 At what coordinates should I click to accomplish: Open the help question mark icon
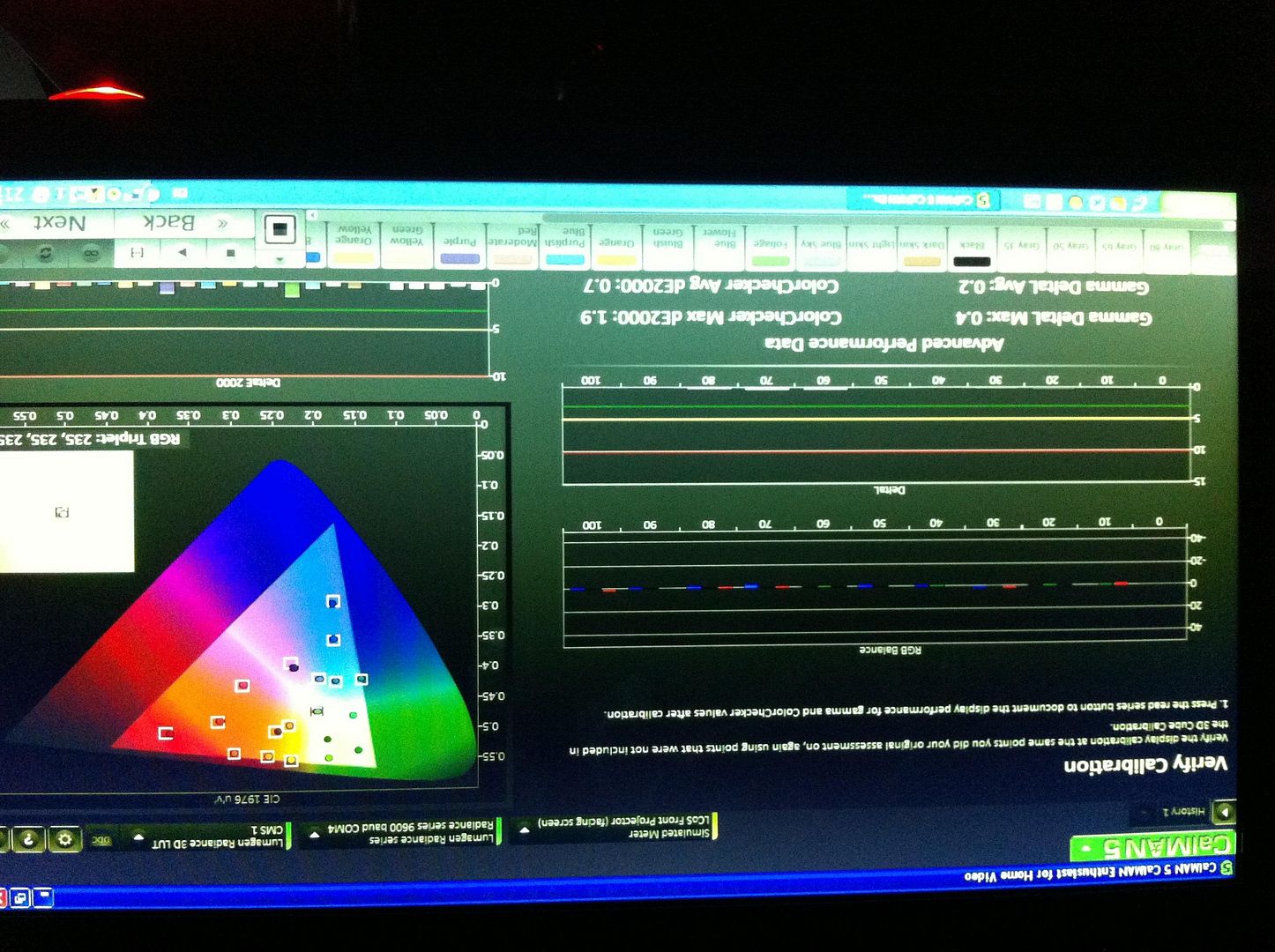(28, 839)
